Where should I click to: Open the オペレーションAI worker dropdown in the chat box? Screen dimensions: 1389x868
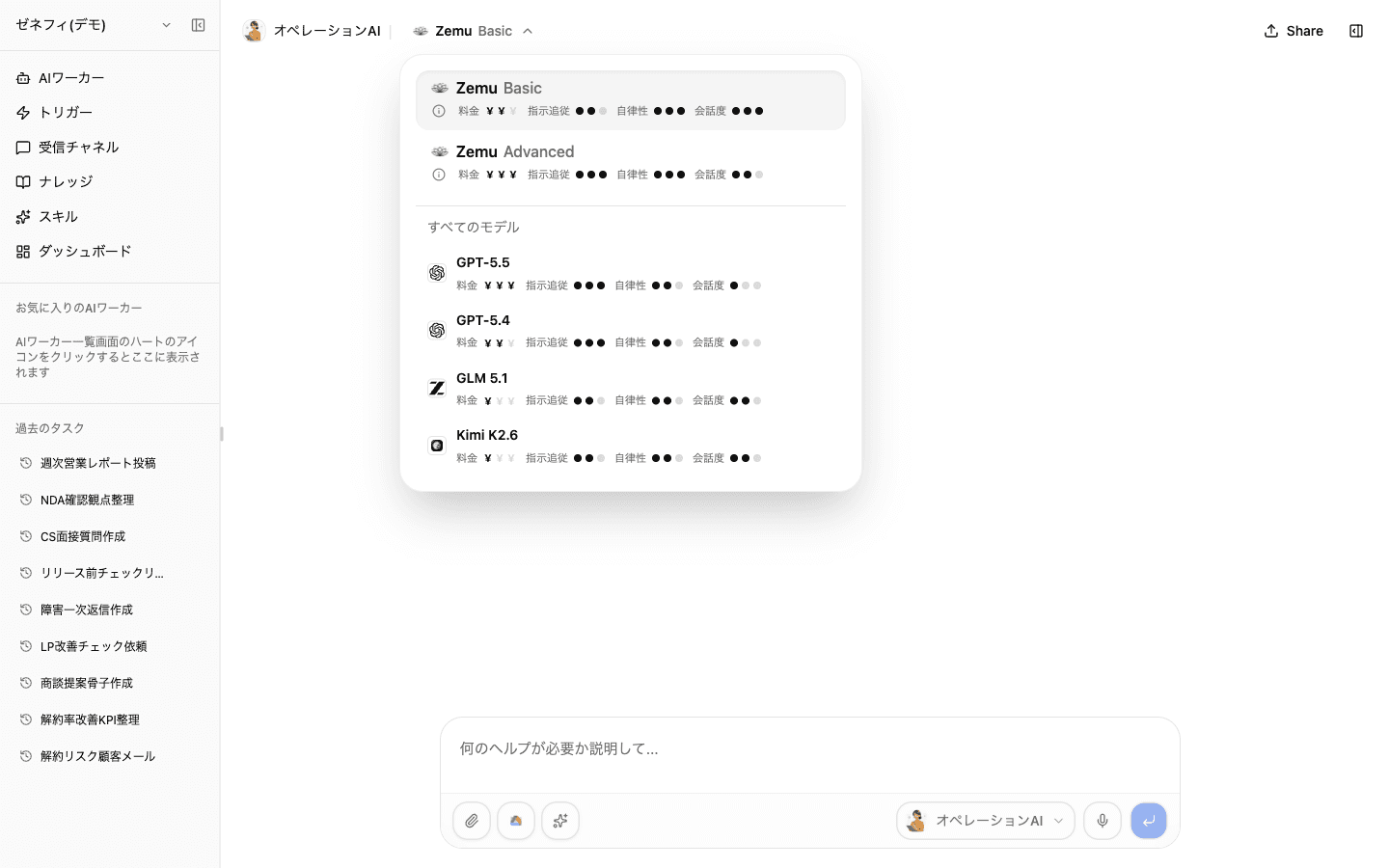pos(986,821)
